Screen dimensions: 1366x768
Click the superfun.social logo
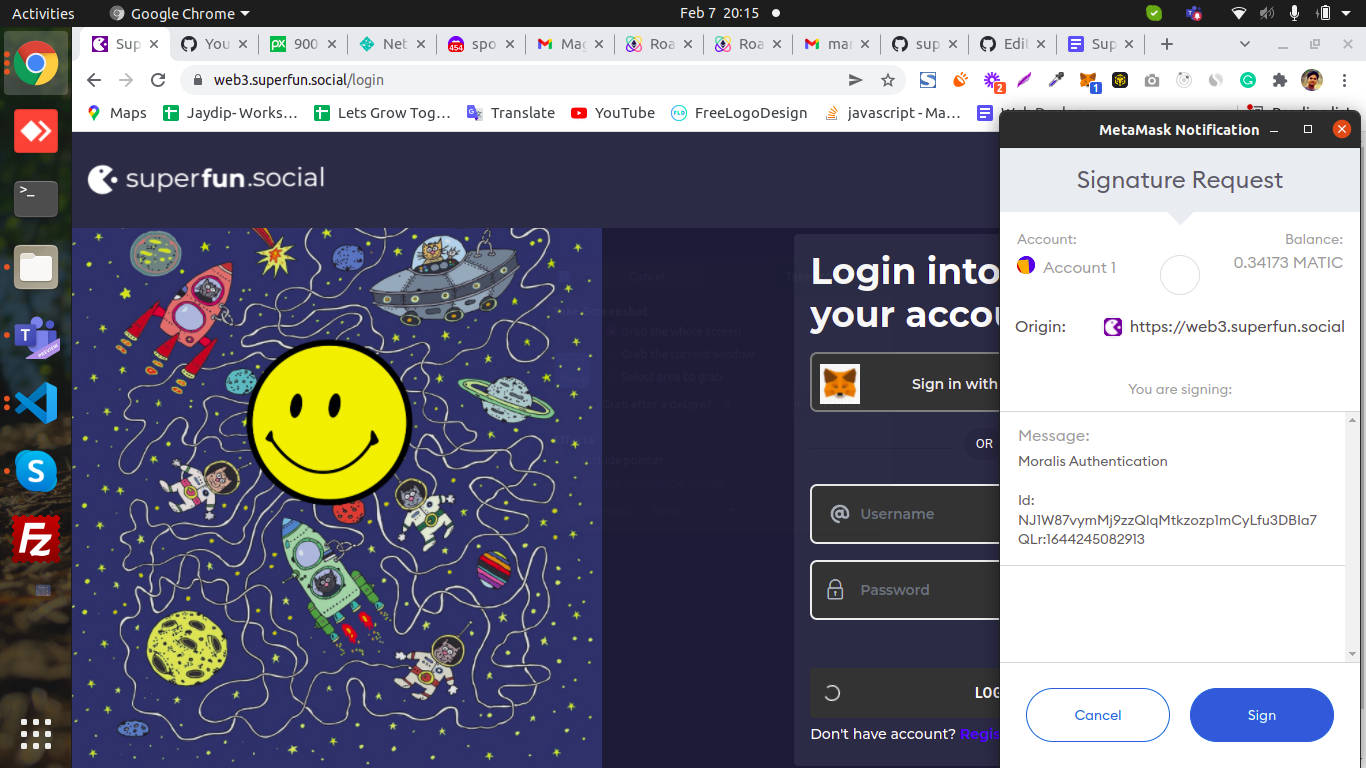coord(205,178)
